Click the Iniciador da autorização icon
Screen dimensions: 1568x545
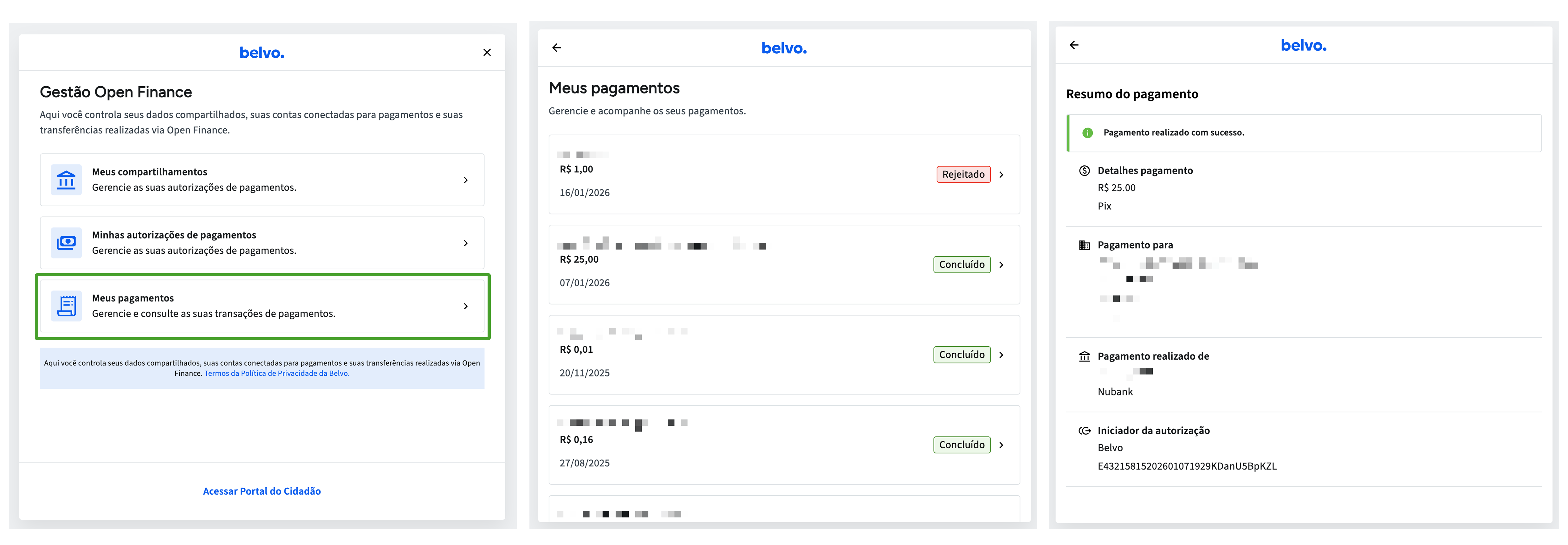coord(1084,431)
